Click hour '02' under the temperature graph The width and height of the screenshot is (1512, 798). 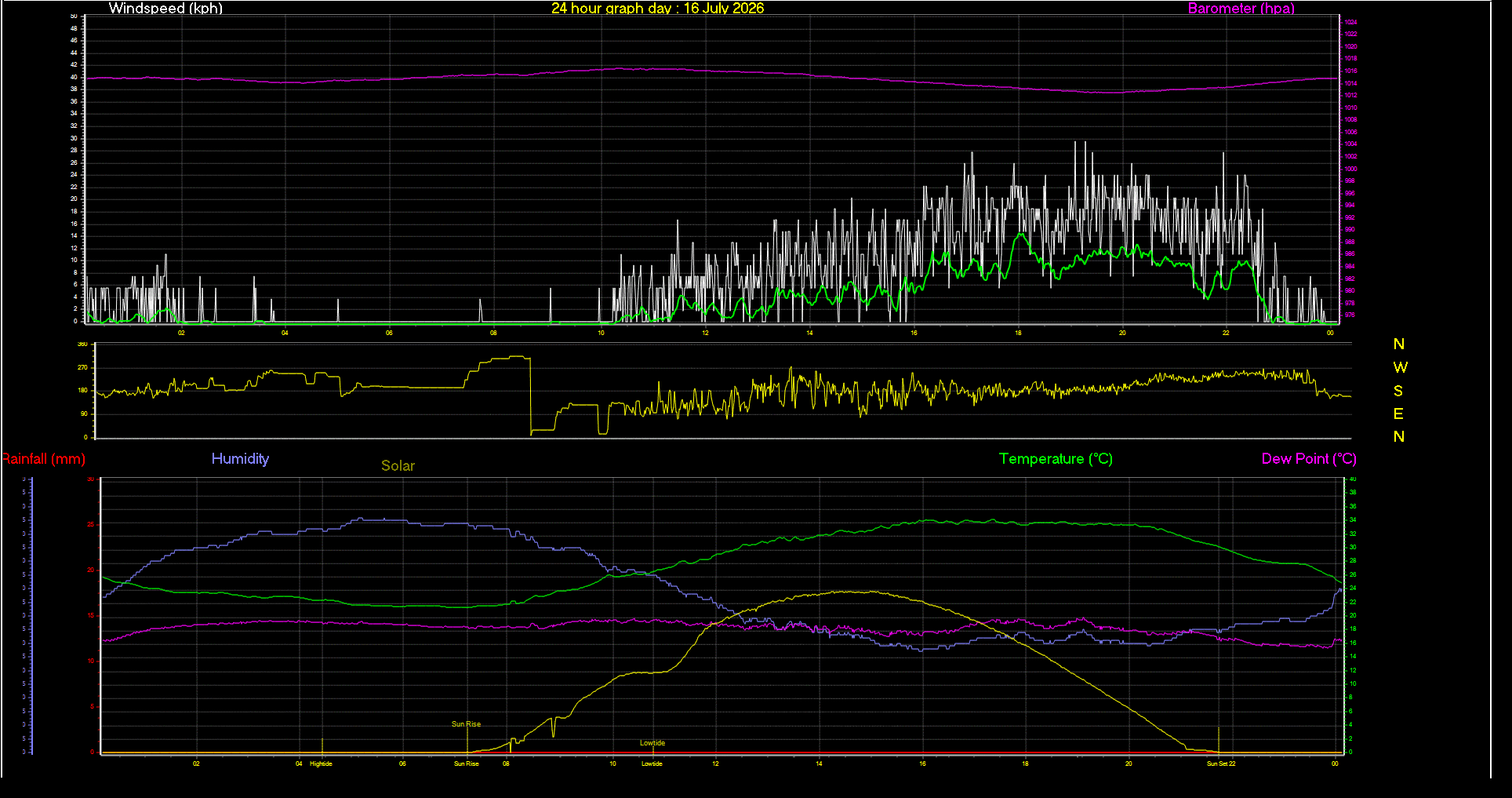pos(196,763)
